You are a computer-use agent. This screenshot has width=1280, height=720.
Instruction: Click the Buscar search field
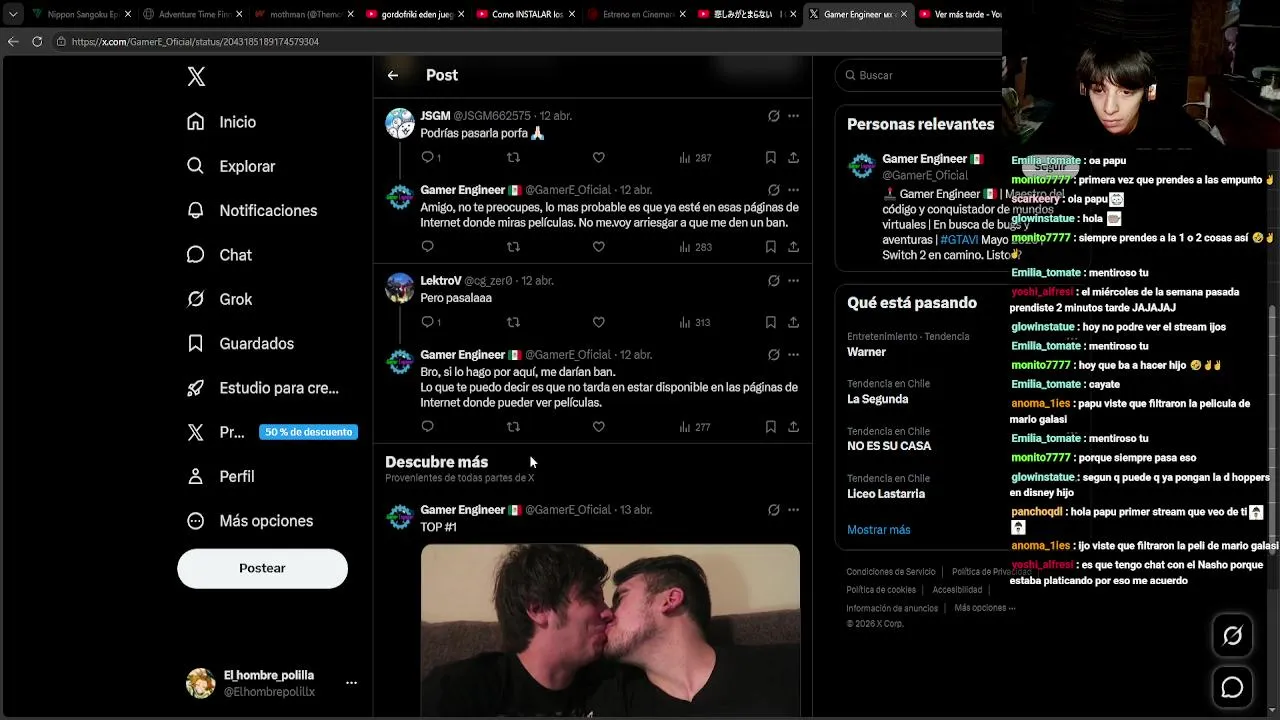(x=920, y=75)
